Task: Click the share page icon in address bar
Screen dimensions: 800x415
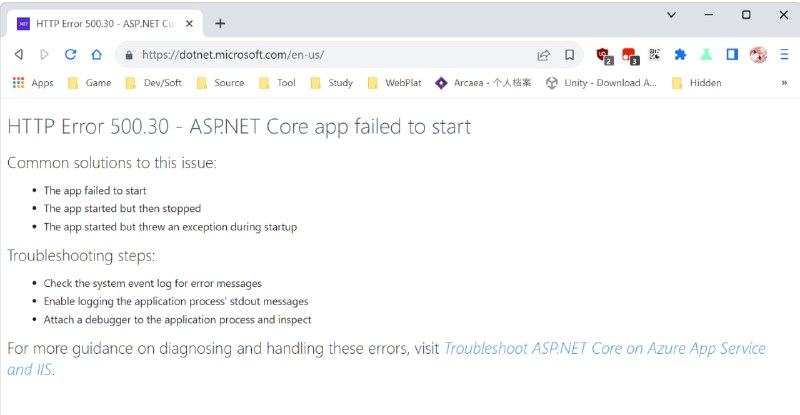Action: point(544,55)
